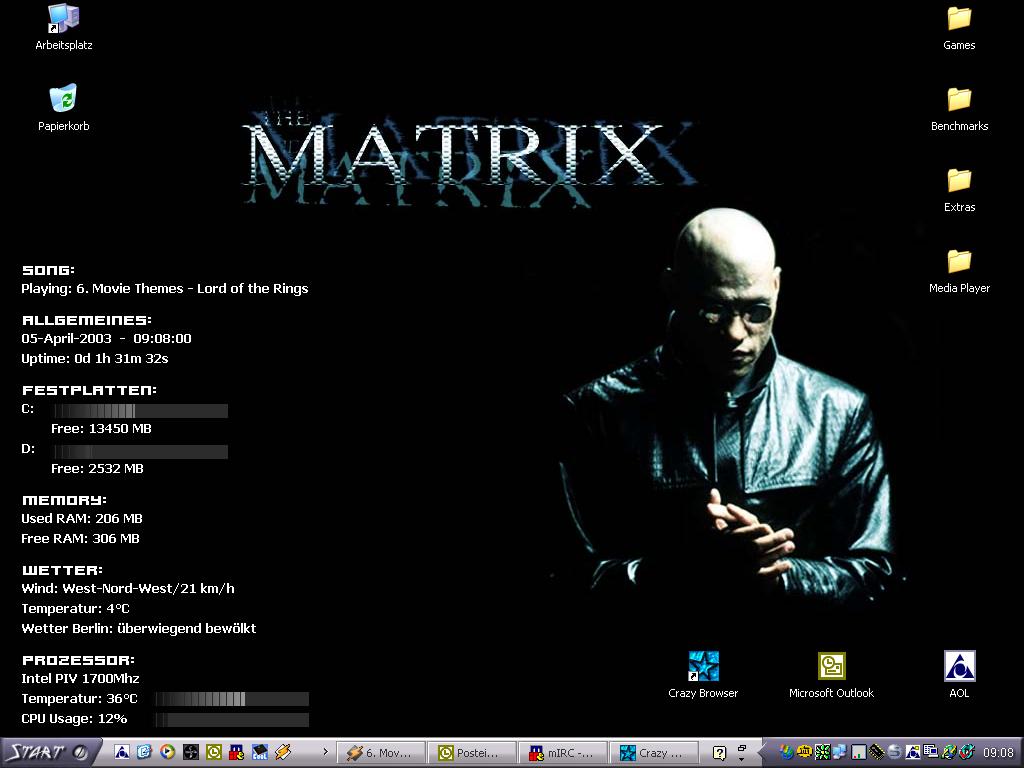This screenshot has height=768, width=1024.
Task: Click the C: drive usage bar
Action: 140,411
